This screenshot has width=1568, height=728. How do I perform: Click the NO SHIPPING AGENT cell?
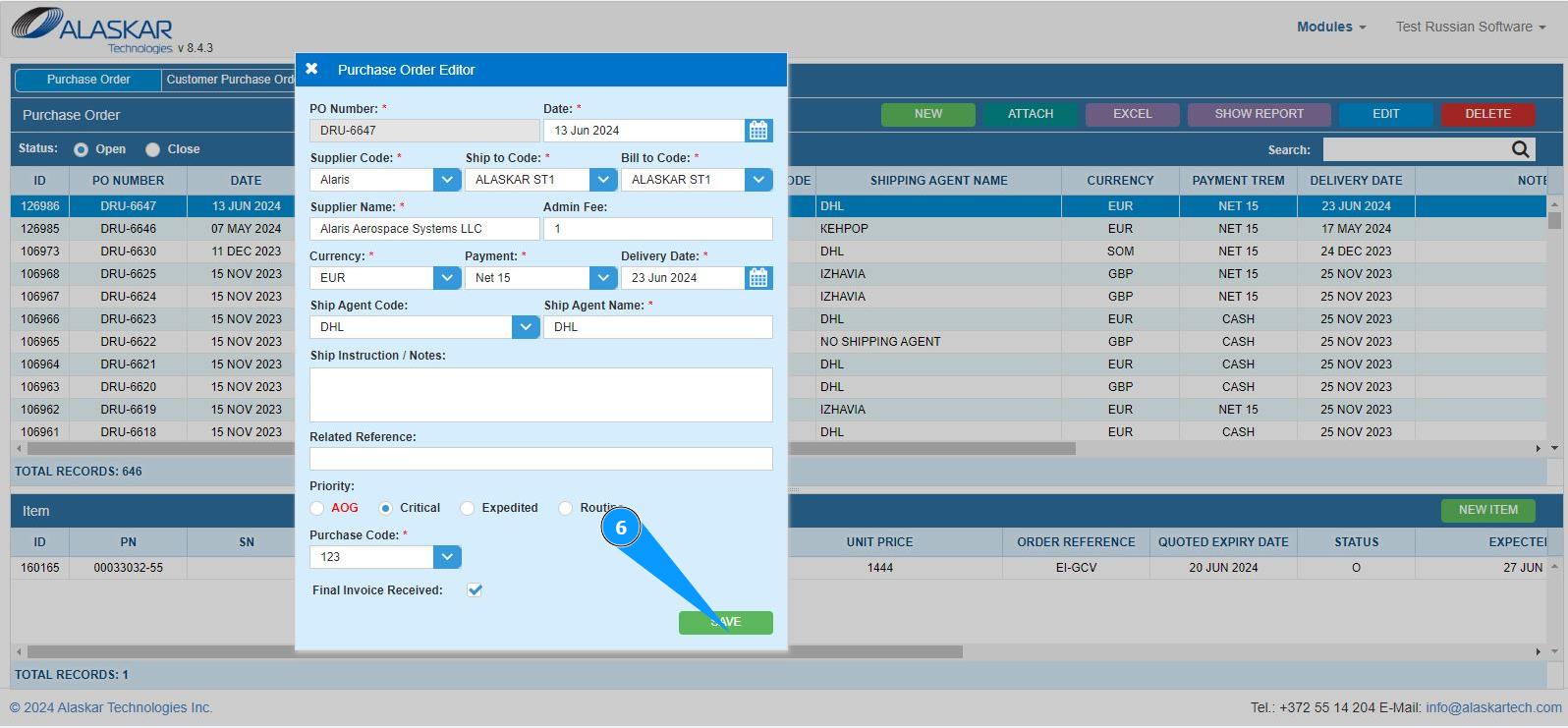(x=938, y=342)
